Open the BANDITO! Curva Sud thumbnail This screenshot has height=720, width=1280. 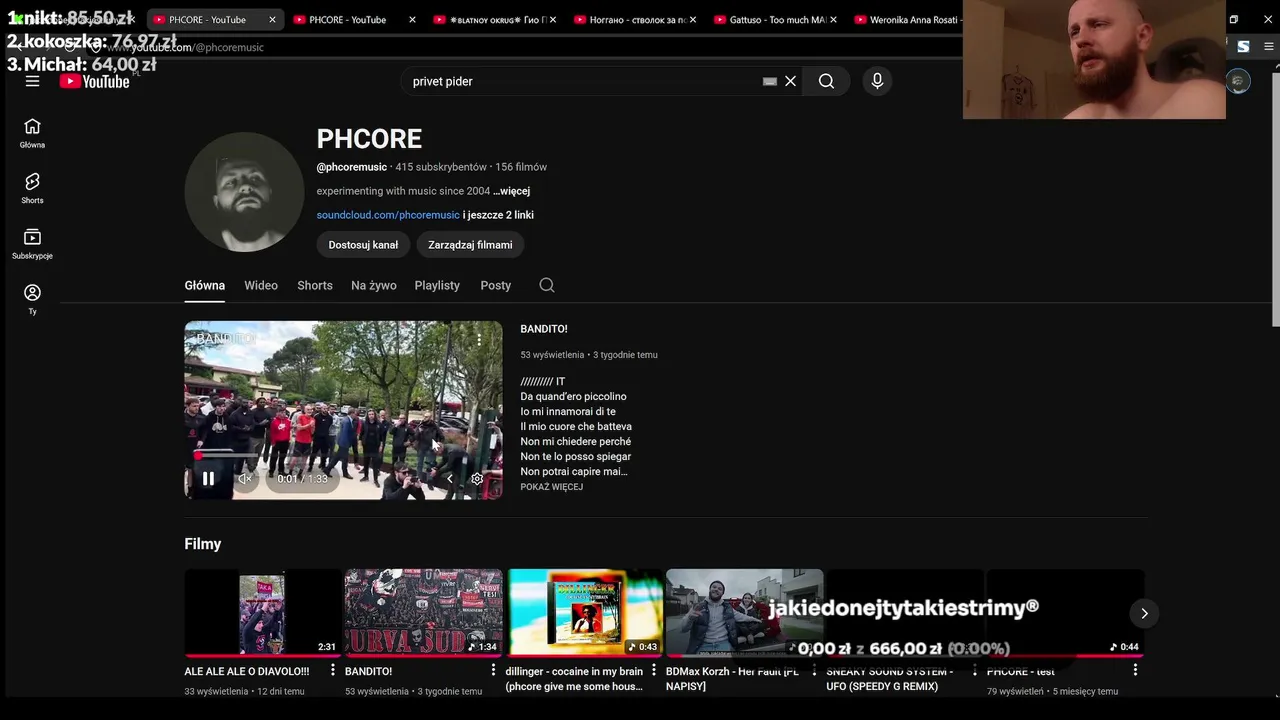coord(424,613)
